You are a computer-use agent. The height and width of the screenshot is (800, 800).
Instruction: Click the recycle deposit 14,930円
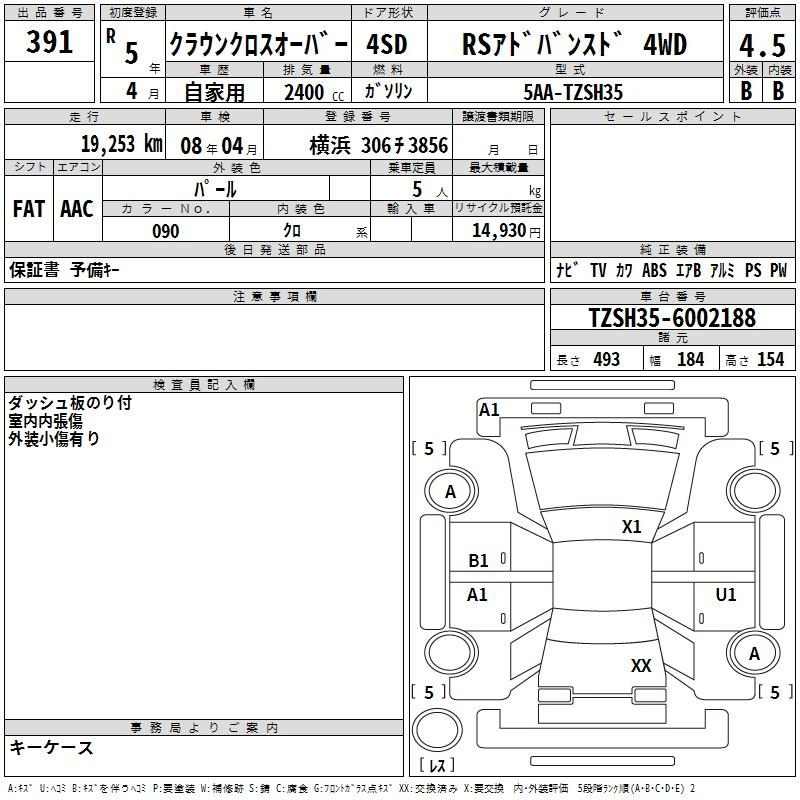(506, 231)
